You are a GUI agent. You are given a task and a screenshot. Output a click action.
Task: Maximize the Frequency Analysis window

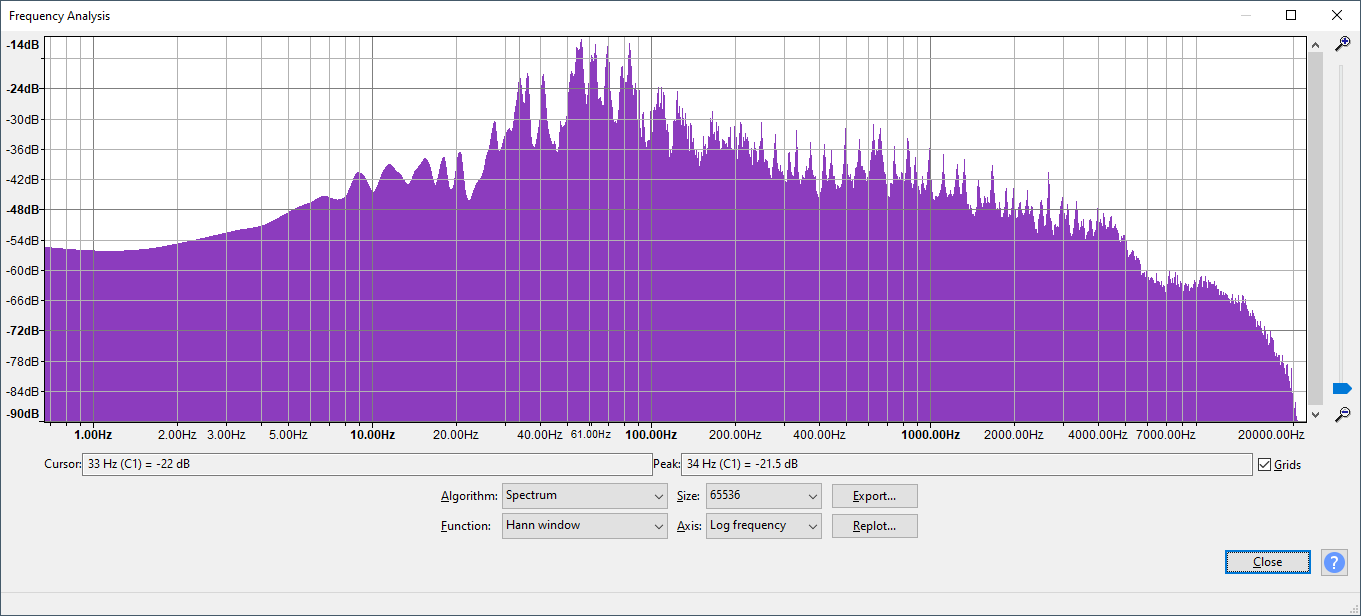(1291, 15)
